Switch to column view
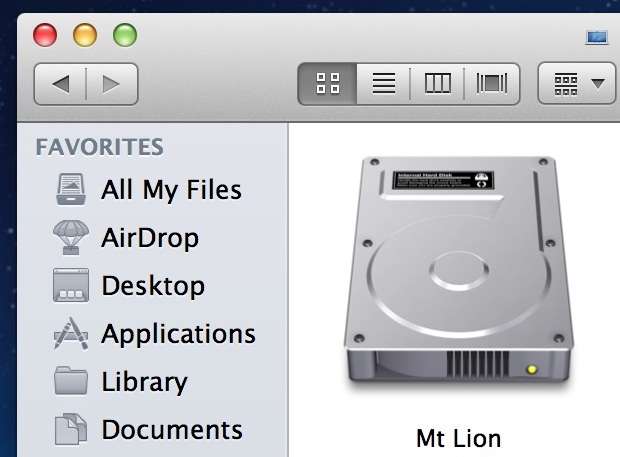Screen dimensions: 620x457 click(437, 83)
